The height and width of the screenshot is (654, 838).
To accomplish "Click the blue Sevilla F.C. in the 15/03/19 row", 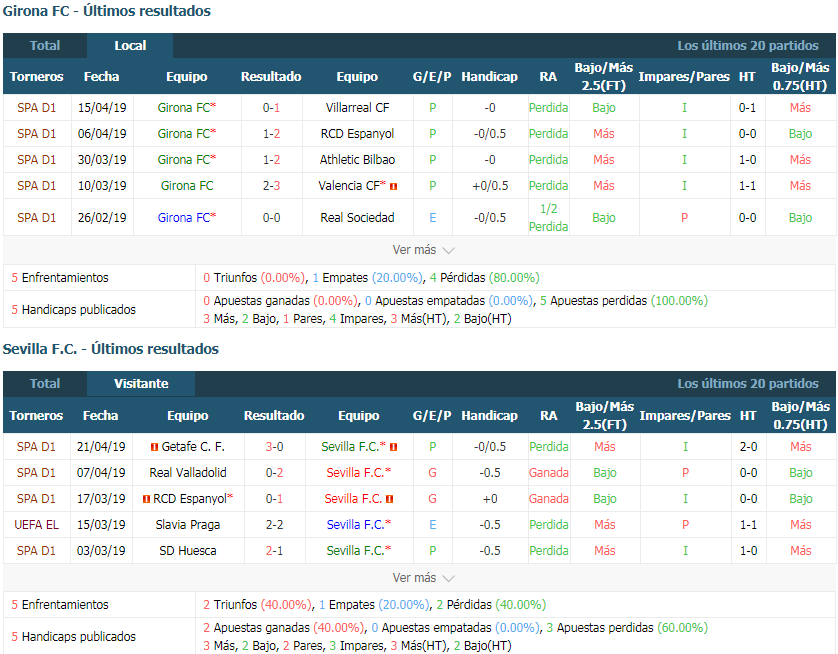I will point(355,525).
